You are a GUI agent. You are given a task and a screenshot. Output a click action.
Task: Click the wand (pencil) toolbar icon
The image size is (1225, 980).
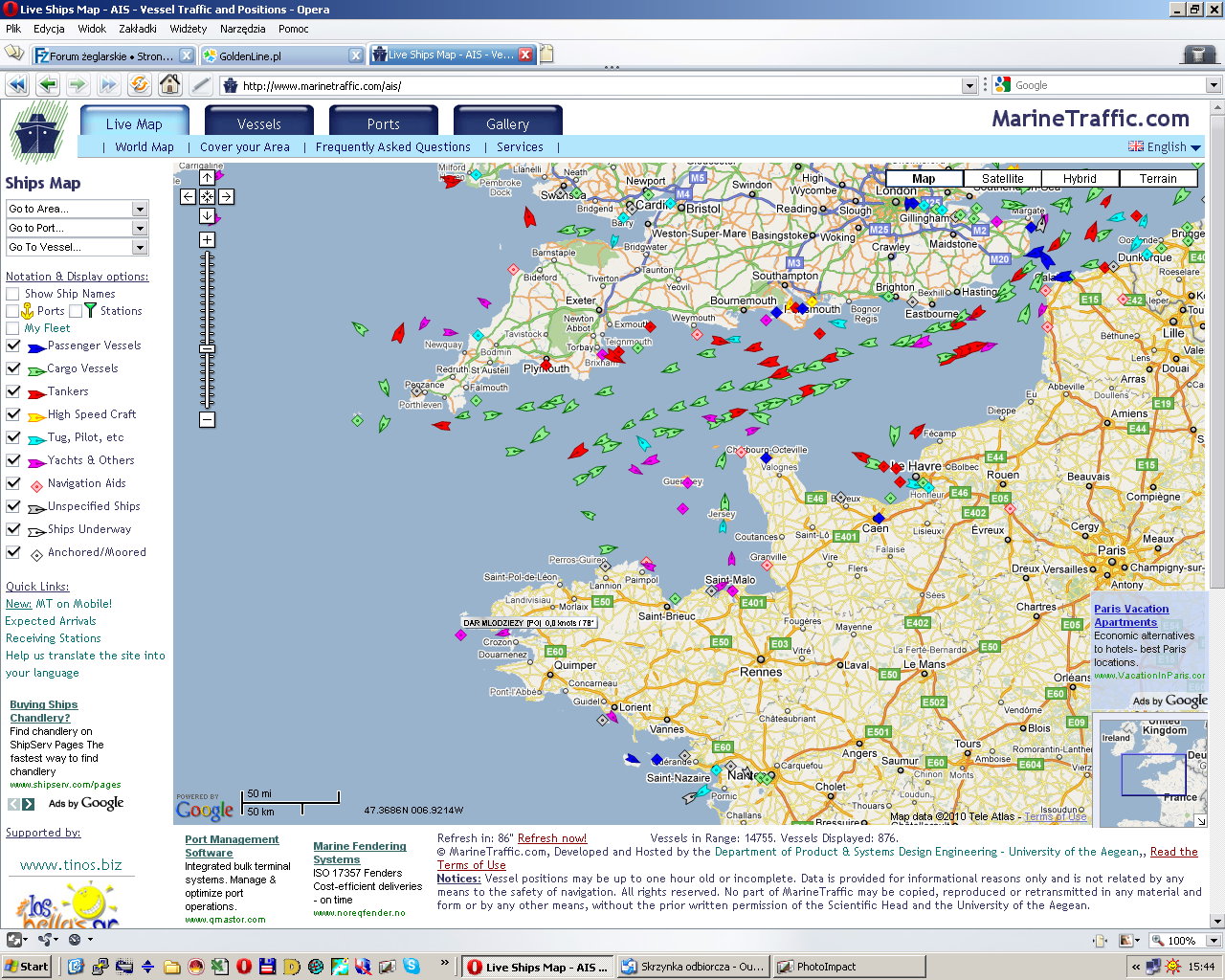click(201, 85)
